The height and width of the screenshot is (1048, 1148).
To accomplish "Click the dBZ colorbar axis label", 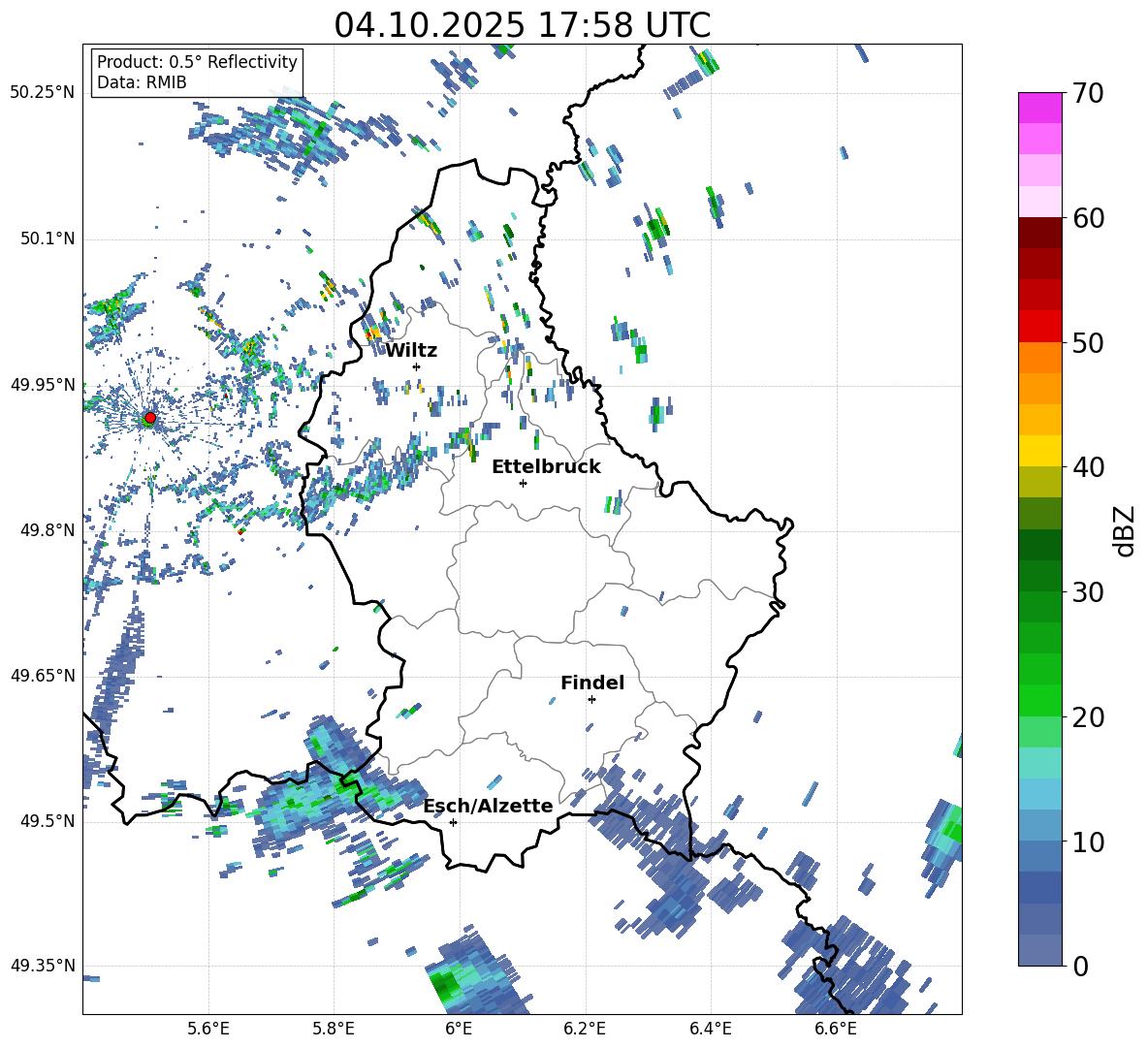I will coord(1126,530).
